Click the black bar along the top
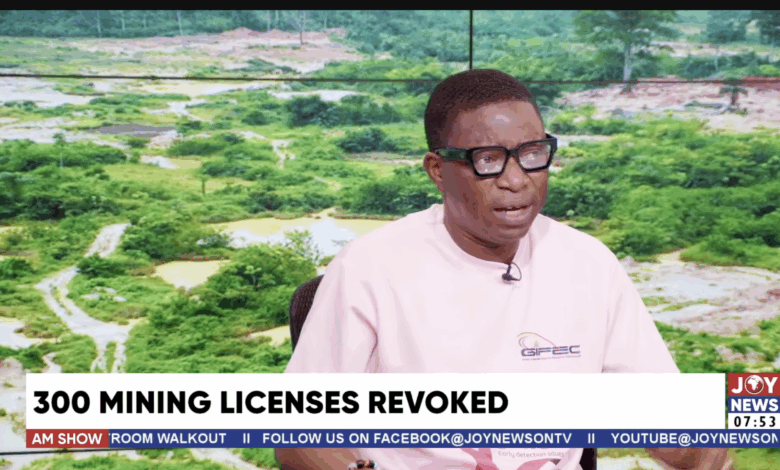 [390, 4]
